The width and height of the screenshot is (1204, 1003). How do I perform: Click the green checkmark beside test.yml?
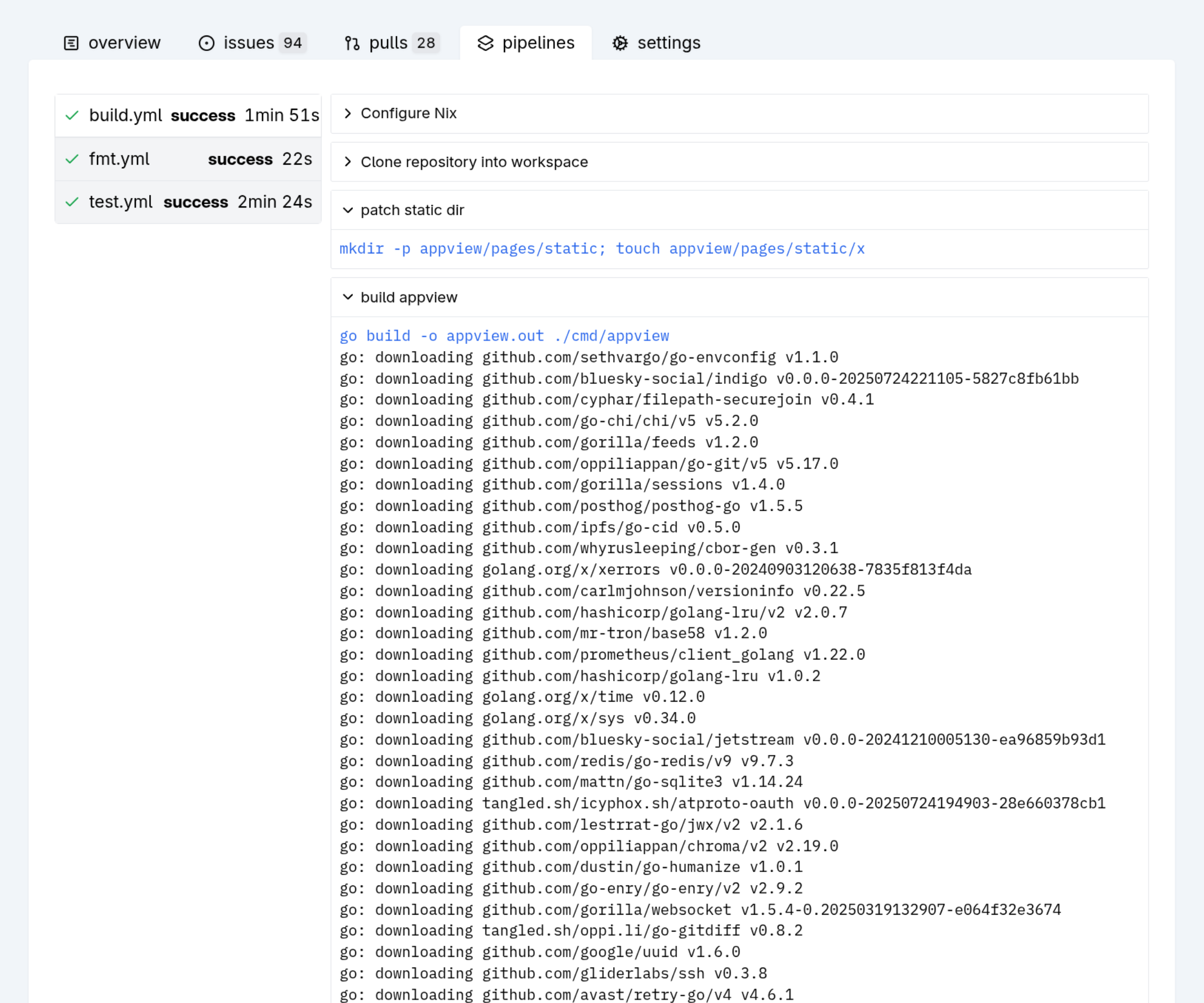pos(72,202)
